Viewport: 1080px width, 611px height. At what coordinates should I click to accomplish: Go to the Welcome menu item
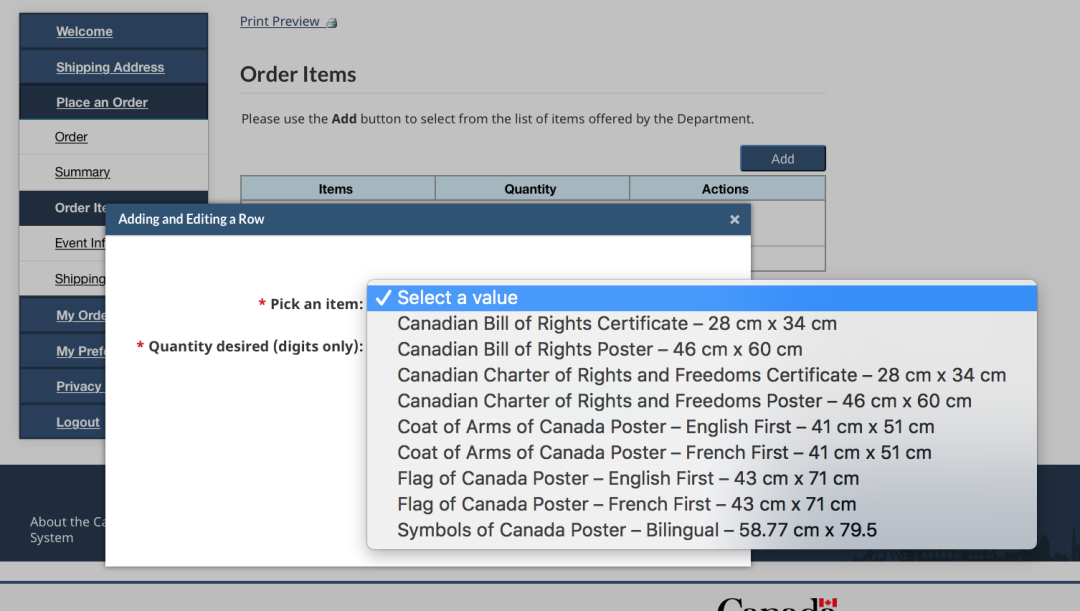[84, 32]
